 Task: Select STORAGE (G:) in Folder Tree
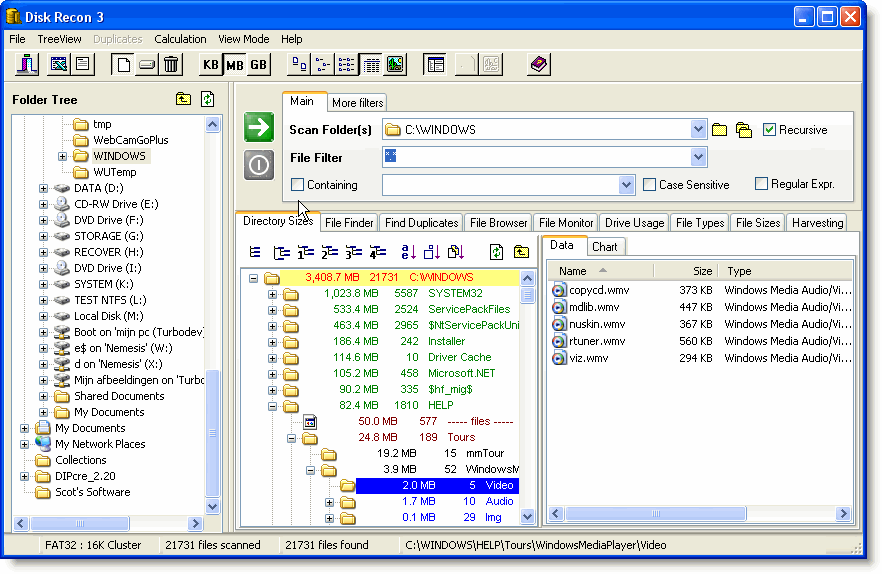108,236
